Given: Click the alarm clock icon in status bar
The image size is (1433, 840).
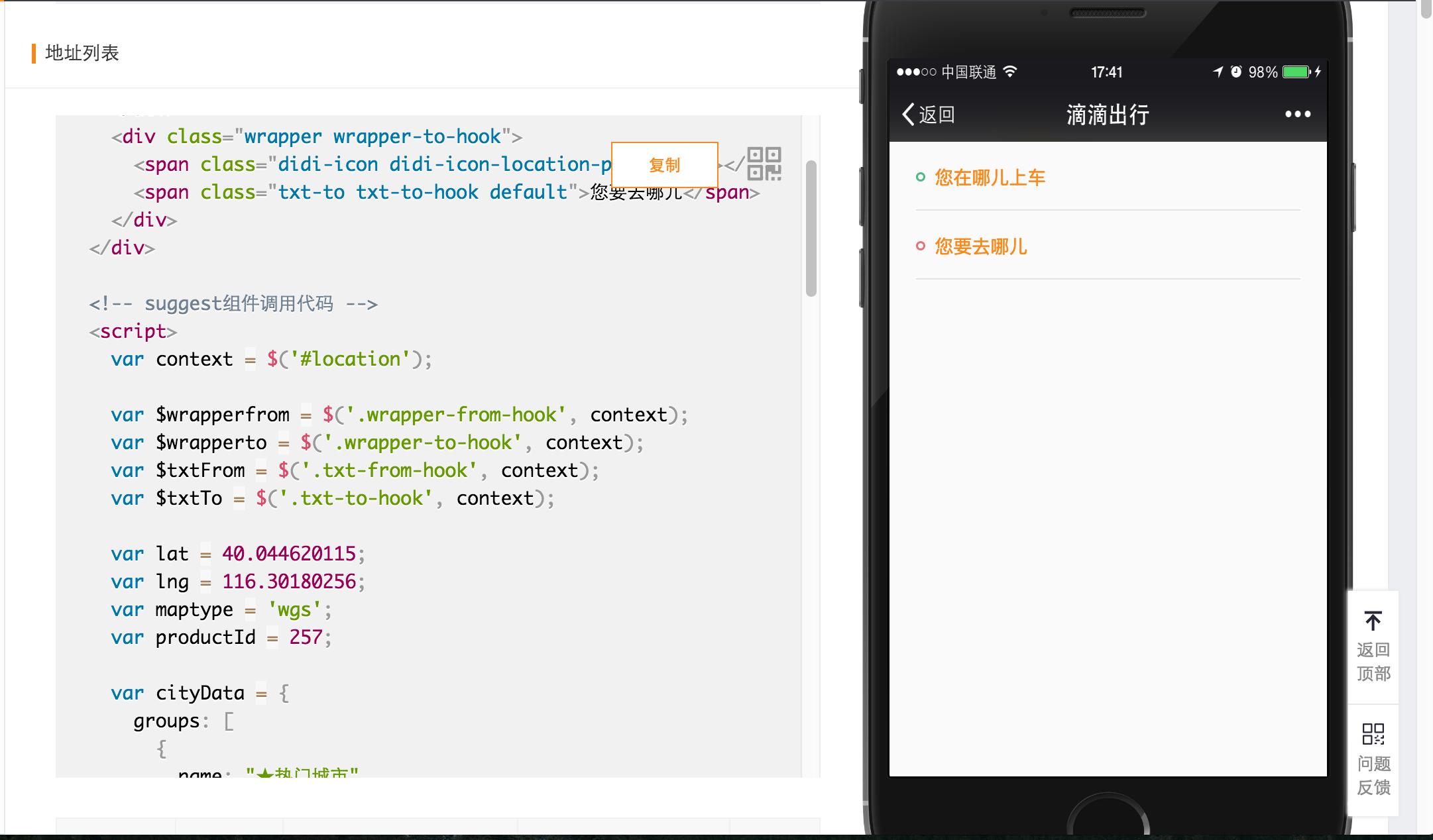Looking at the screenshot, I should pyautogui.click(x=1236, y=72).
